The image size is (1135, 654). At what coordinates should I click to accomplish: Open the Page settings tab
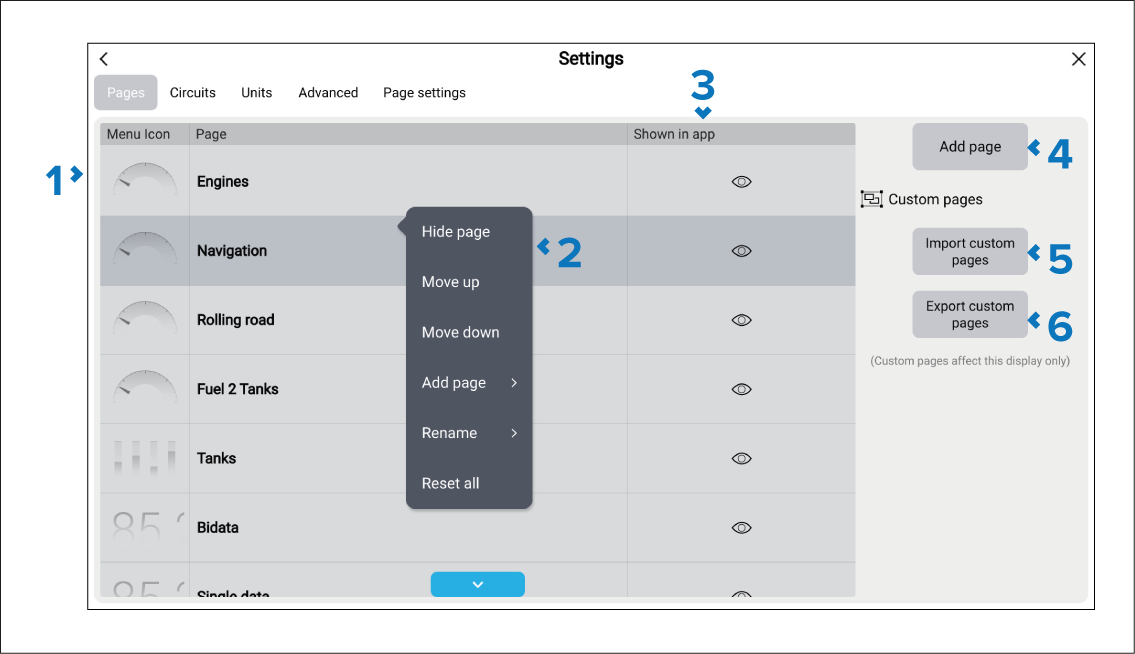click(424, 93)
